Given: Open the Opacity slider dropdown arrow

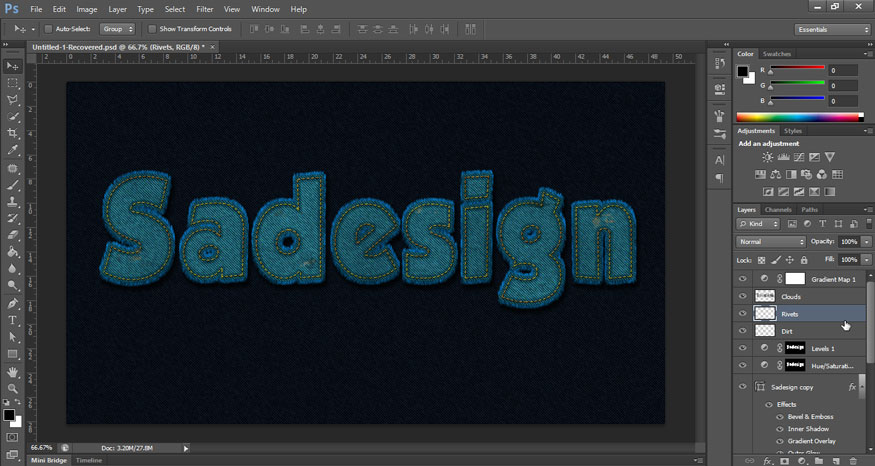Looking at the screenshot, I should coord(867,242).
